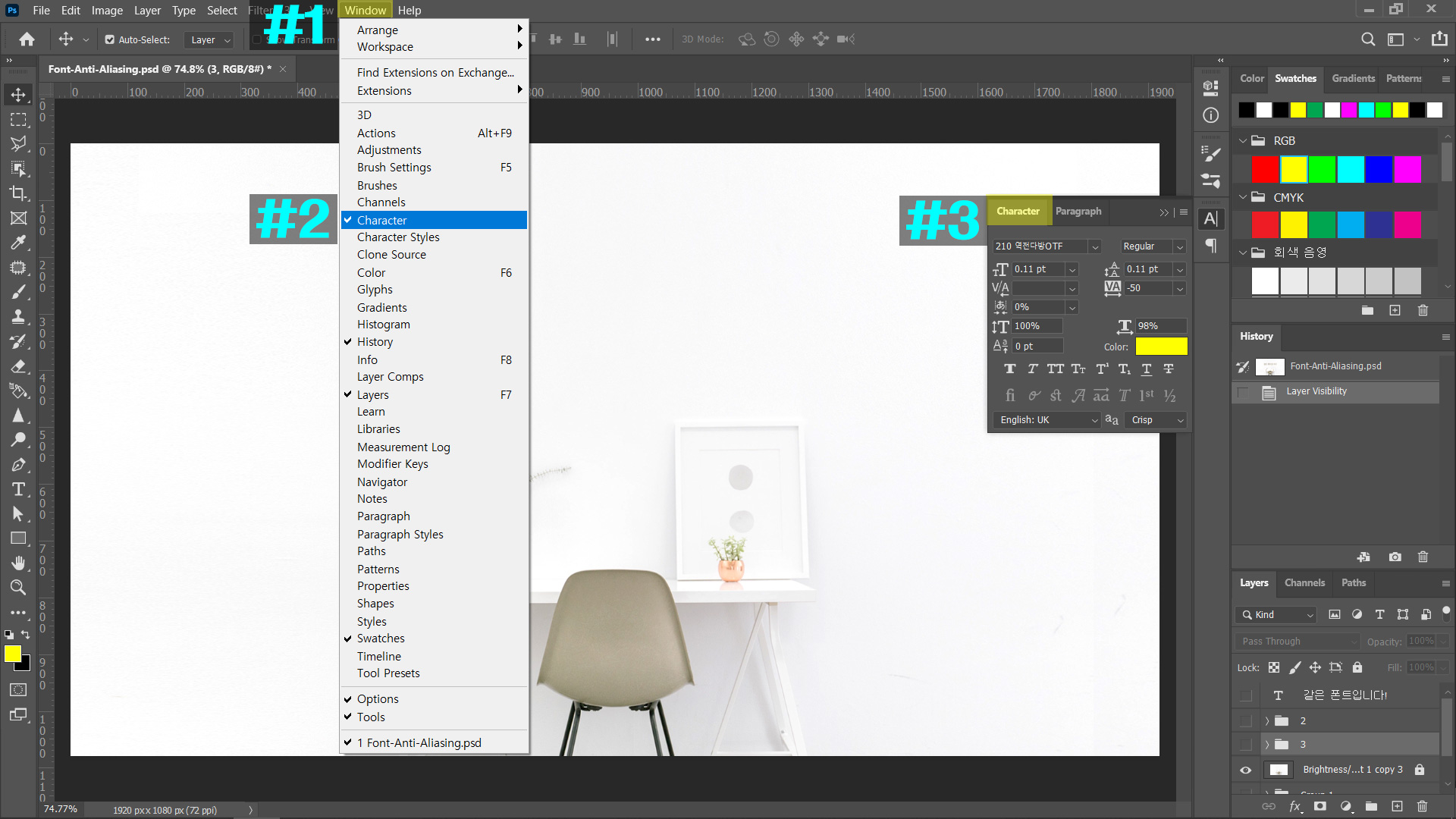Viewport: 1456px width, 819px height.
Task: Click the Faux Bold style icon
Action: 1010,369
